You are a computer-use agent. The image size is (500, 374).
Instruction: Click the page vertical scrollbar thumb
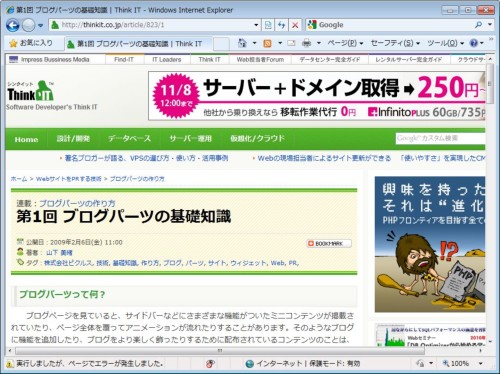489,84
